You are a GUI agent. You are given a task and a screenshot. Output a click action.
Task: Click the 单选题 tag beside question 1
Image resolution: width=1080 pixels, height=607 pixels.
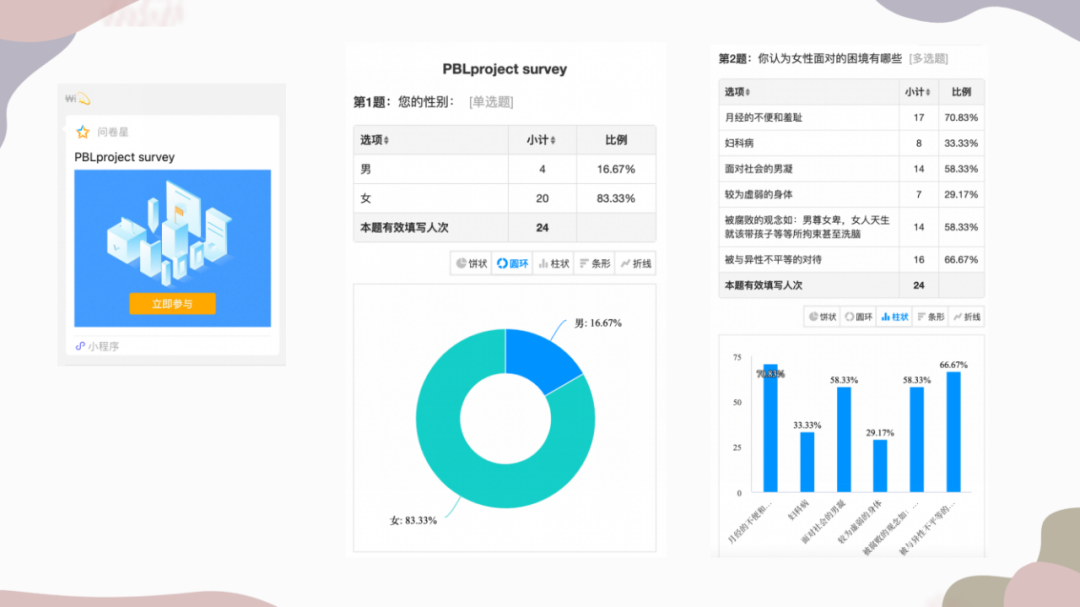tap(491, 102)
